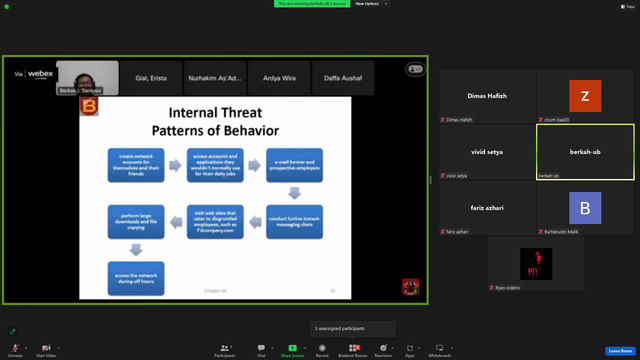Select Burhanudin Malik tile with B avatar
Image resolution: width=640 pixels, height=360 pixels.
(x=585, y=208)
